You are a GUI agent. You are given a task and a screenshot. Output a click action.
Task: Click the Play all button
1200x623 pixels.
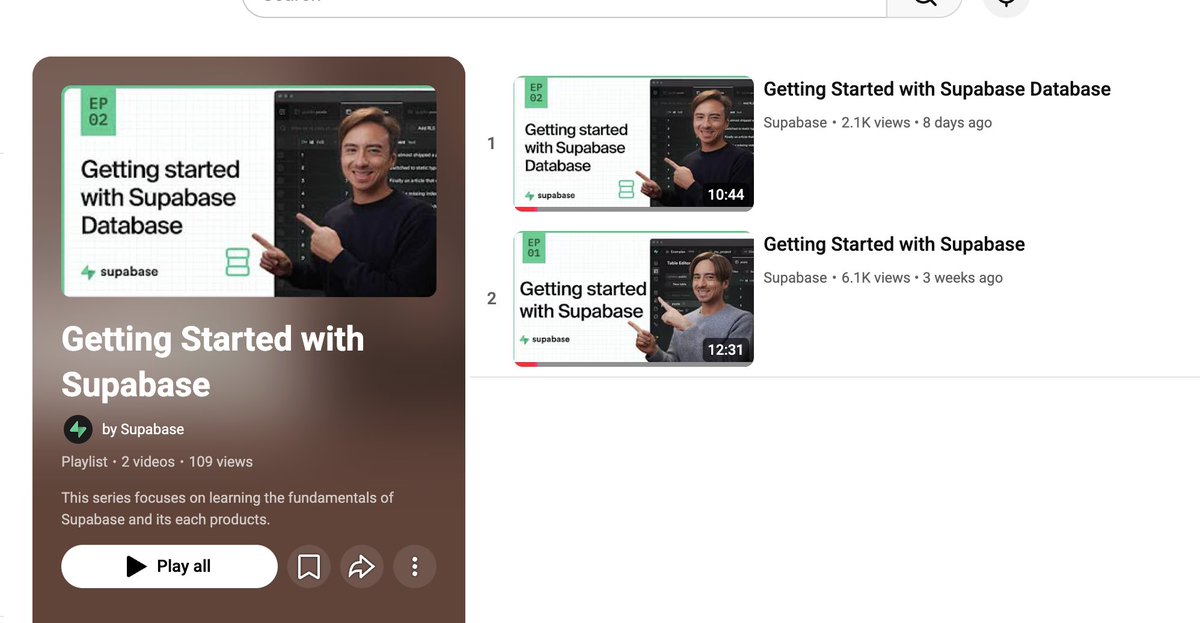[x=169, y=567]
